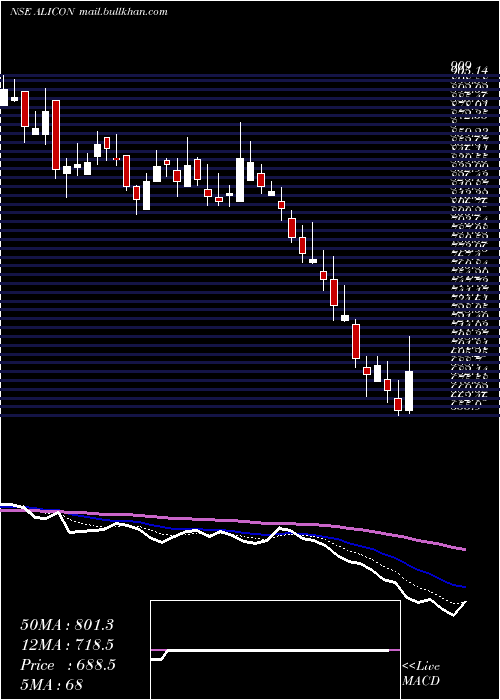500x700 pixels.
Task: Select the 5MA : 68 readout
Action: point(51,685)
